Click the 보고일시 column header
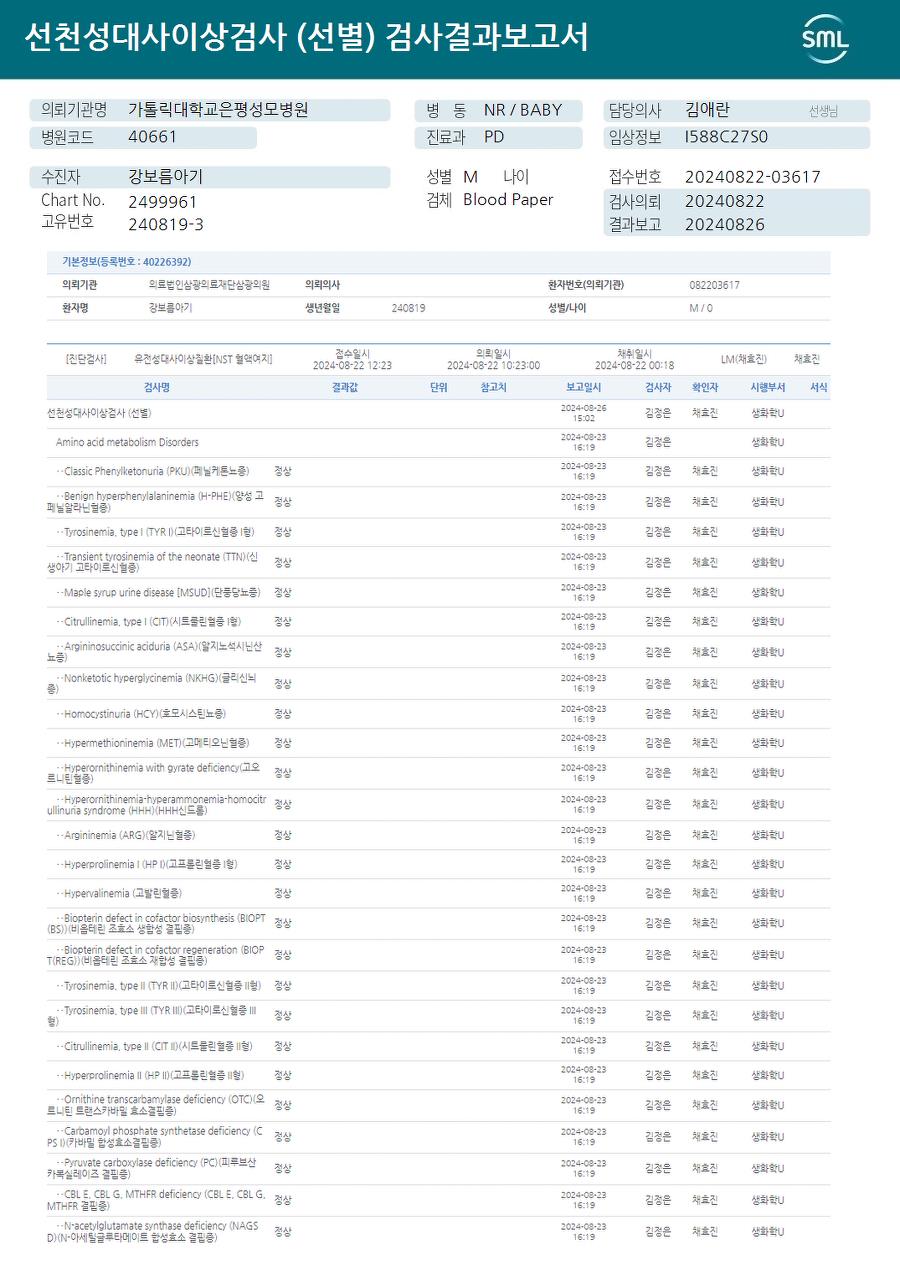Image resolution: width=900 pixels, height=1271 pixels. 583,387
